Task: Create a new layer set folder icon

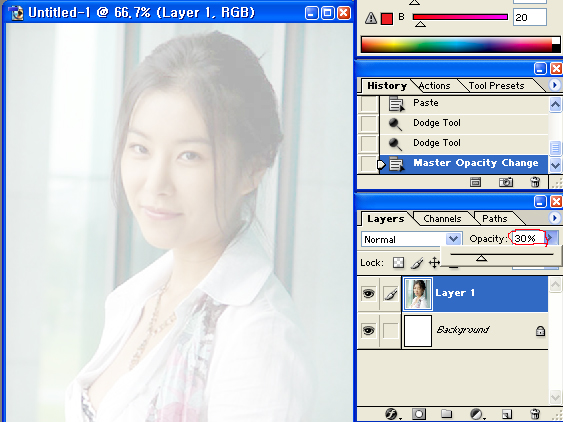Action: tap(446, 414)
